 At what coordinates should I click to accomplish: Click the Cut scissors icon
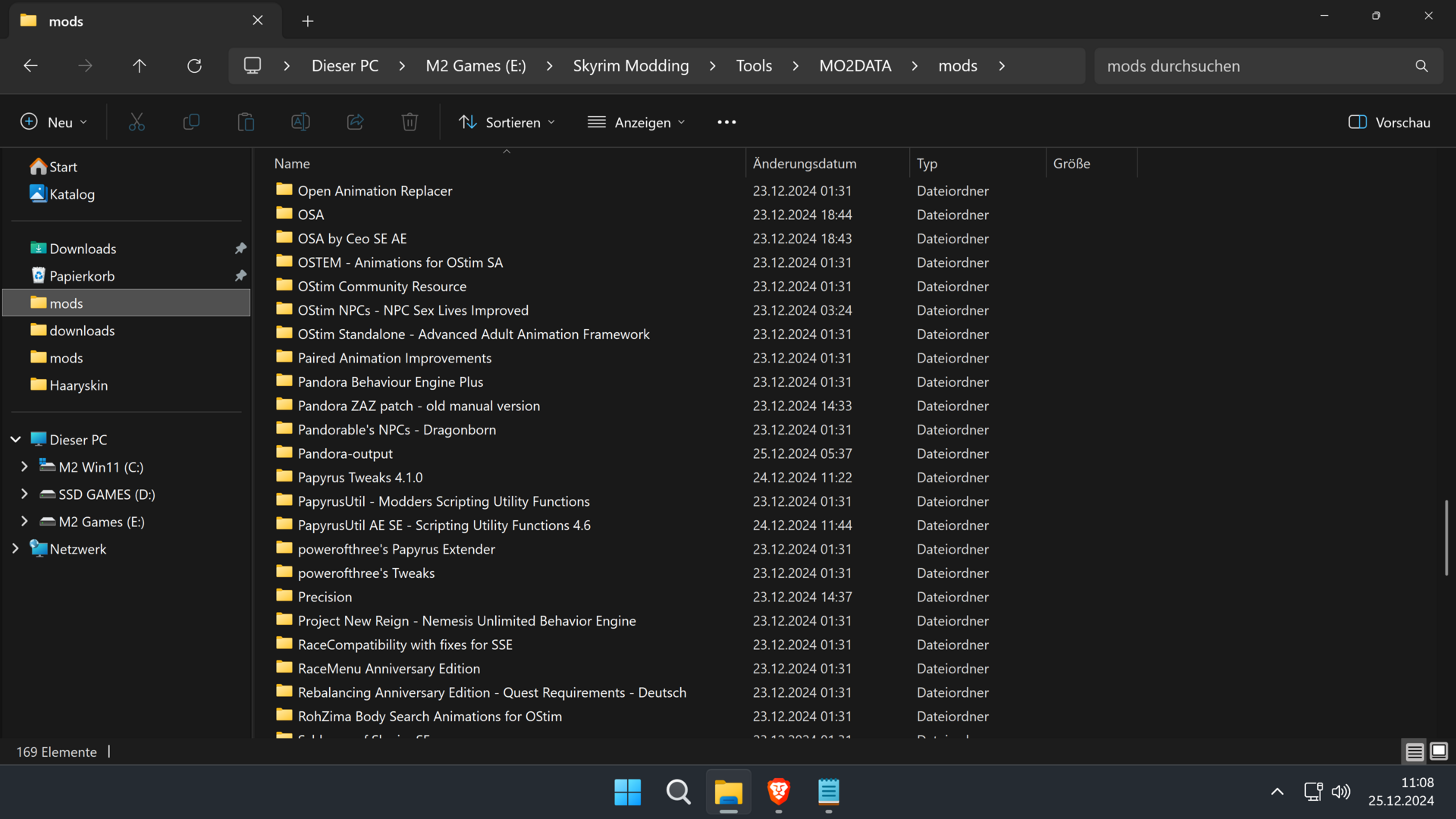(136, 122)
